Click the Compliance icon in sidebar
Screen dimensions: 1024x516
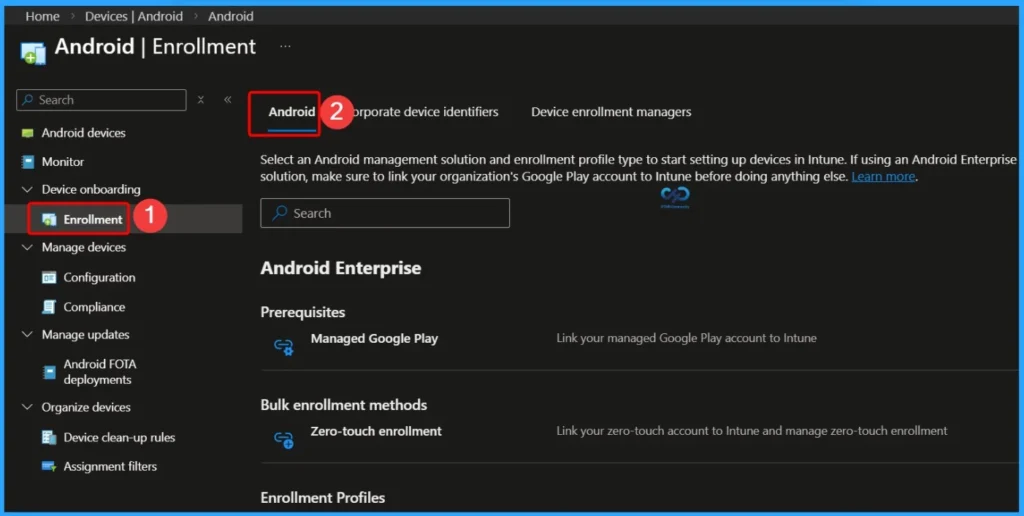tap(49, 307)
